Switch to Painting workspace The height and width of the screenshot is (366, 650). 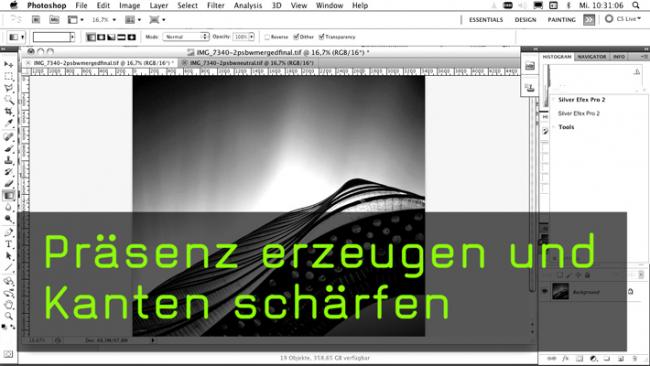(x=561, y=19)
